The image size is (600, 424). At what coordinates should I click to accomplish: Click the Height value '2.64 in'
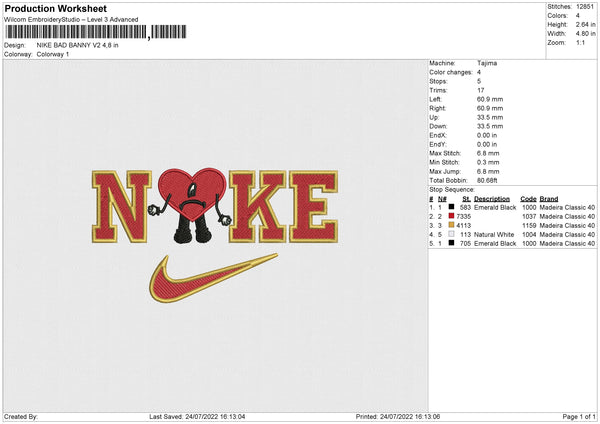tap(585, 24)
